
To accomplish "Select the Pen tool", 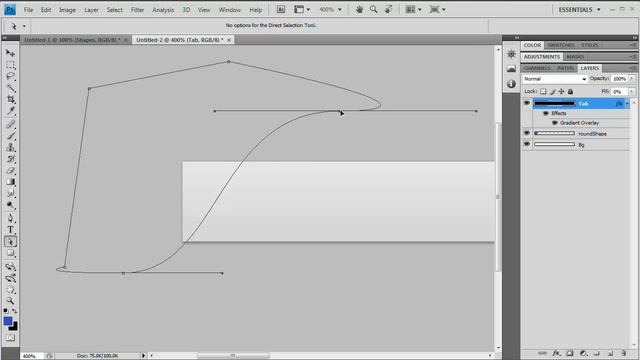I will [10, 218].
